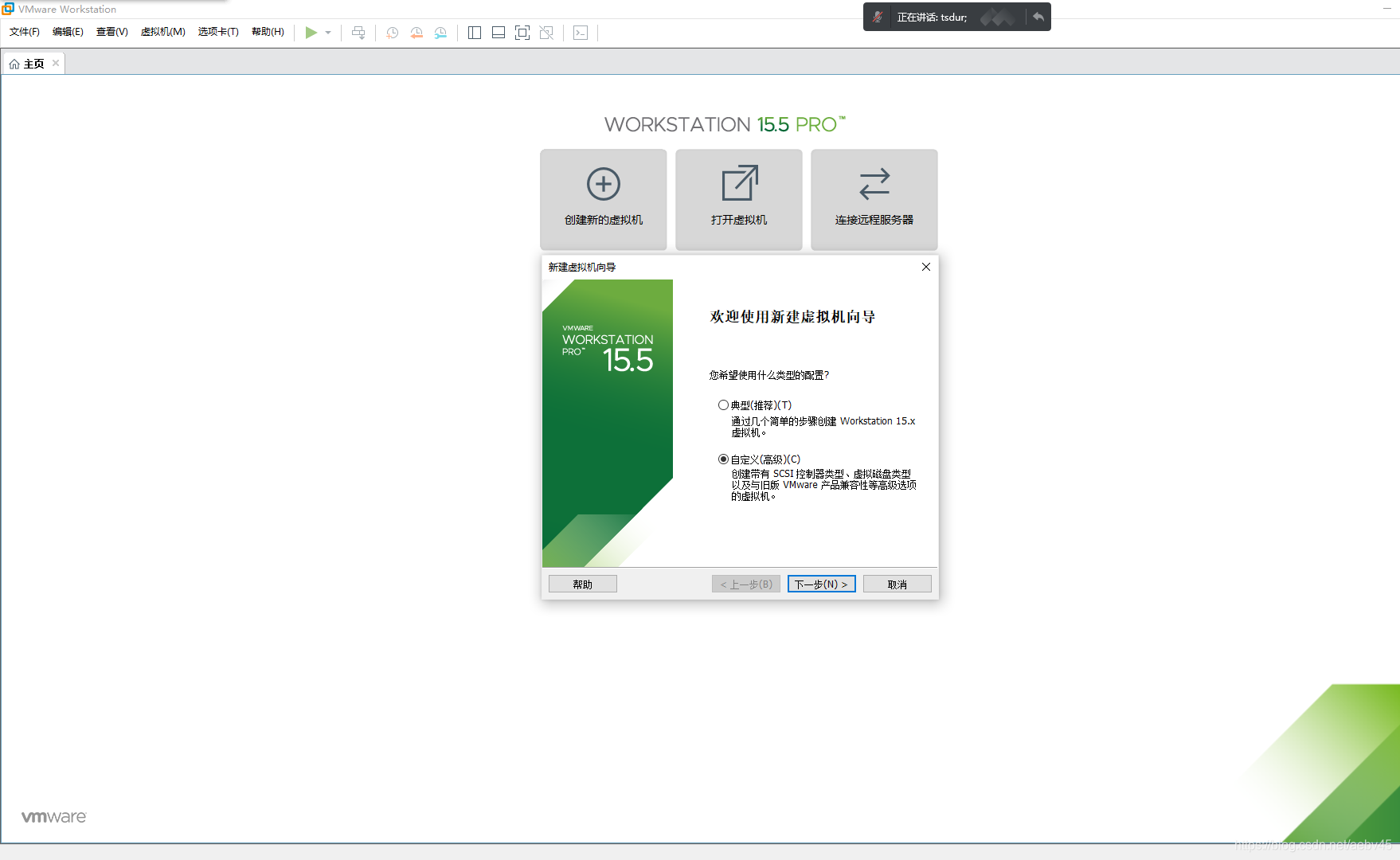The height and width of the screenshot is (860, 1400).
Task: Click the return arrow in speaking overlay
Action: click(x=1038, y=17)
